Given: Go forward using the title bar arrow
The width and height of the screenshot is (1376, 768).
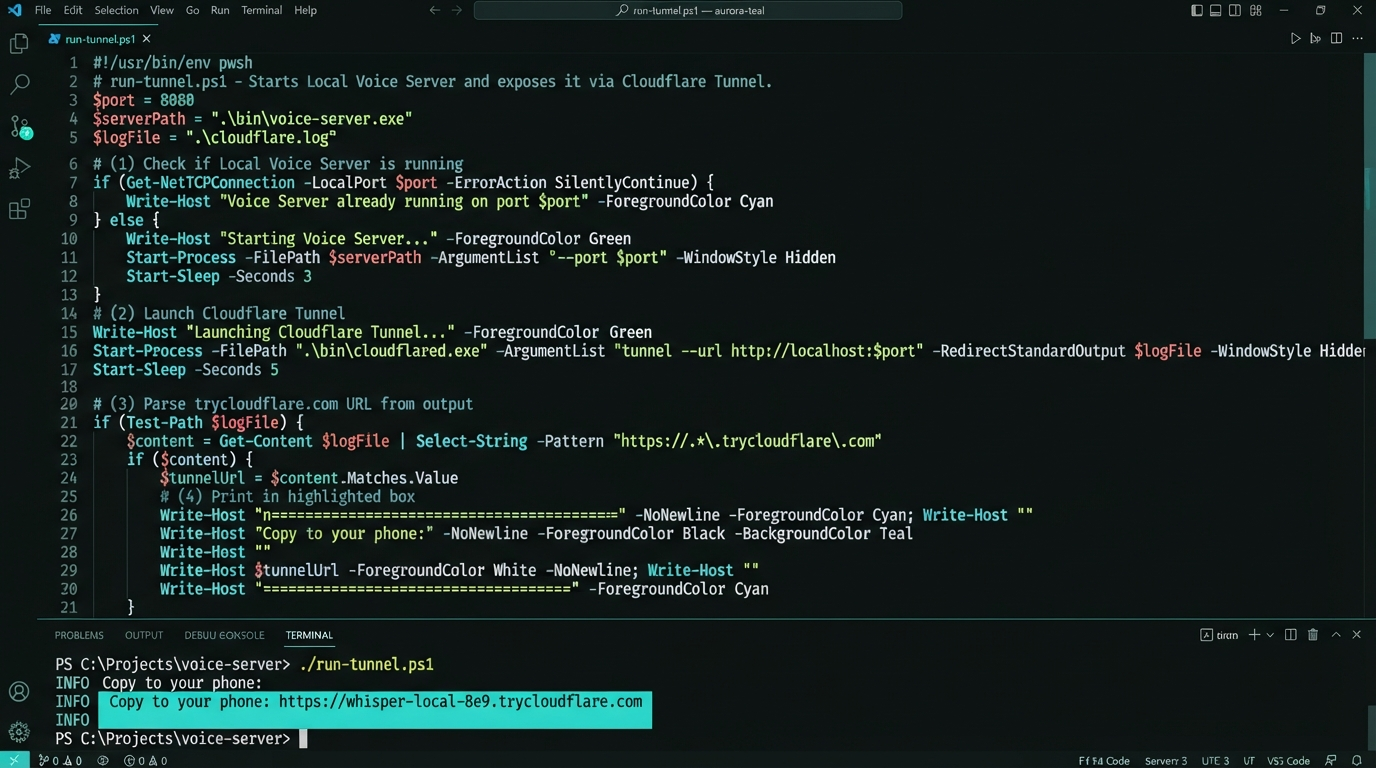Looking at the screenshot, I should [457, 10].
